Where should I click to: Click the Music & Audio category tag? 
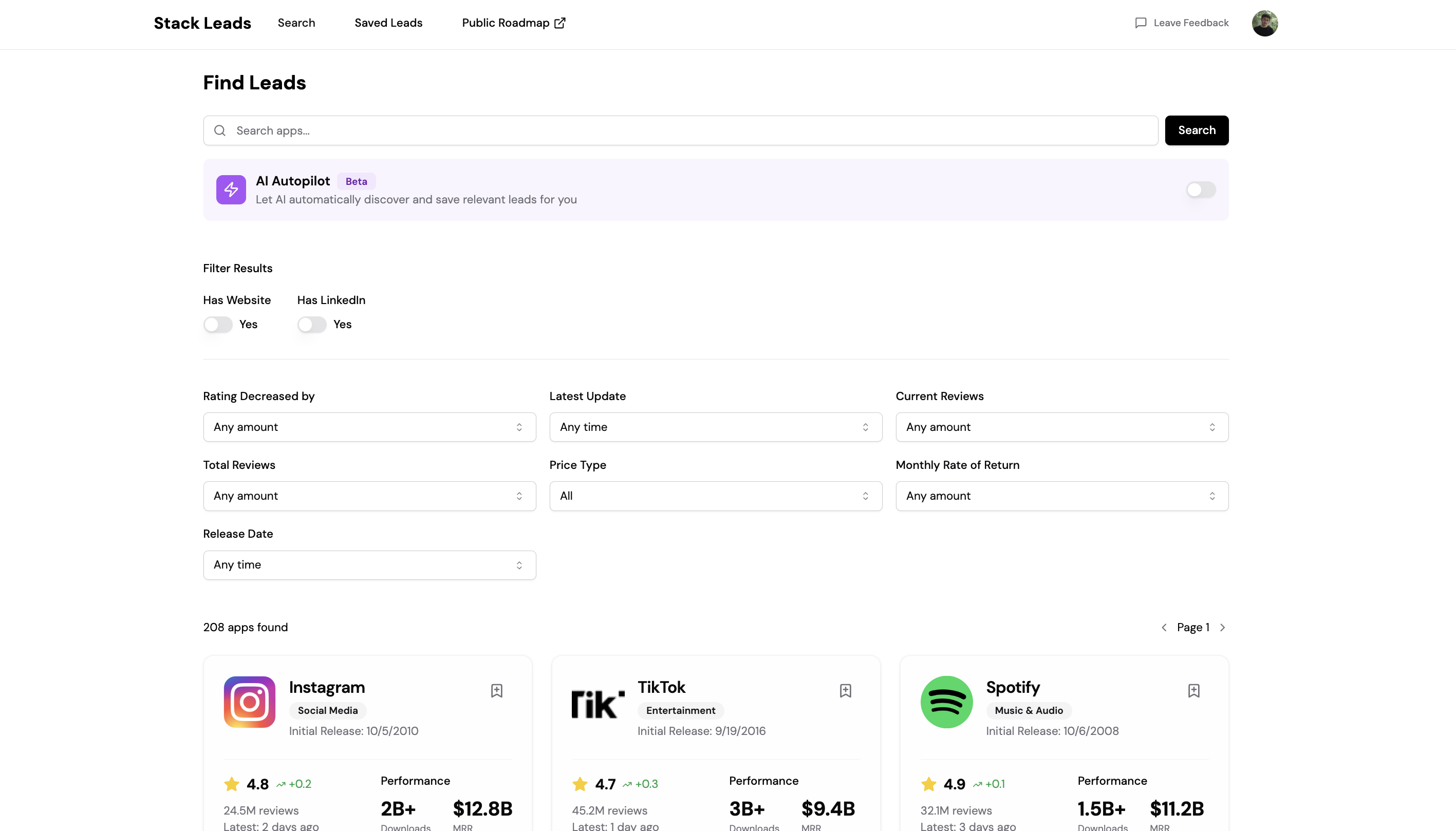pyautogui.click(x=1029, y=711)
